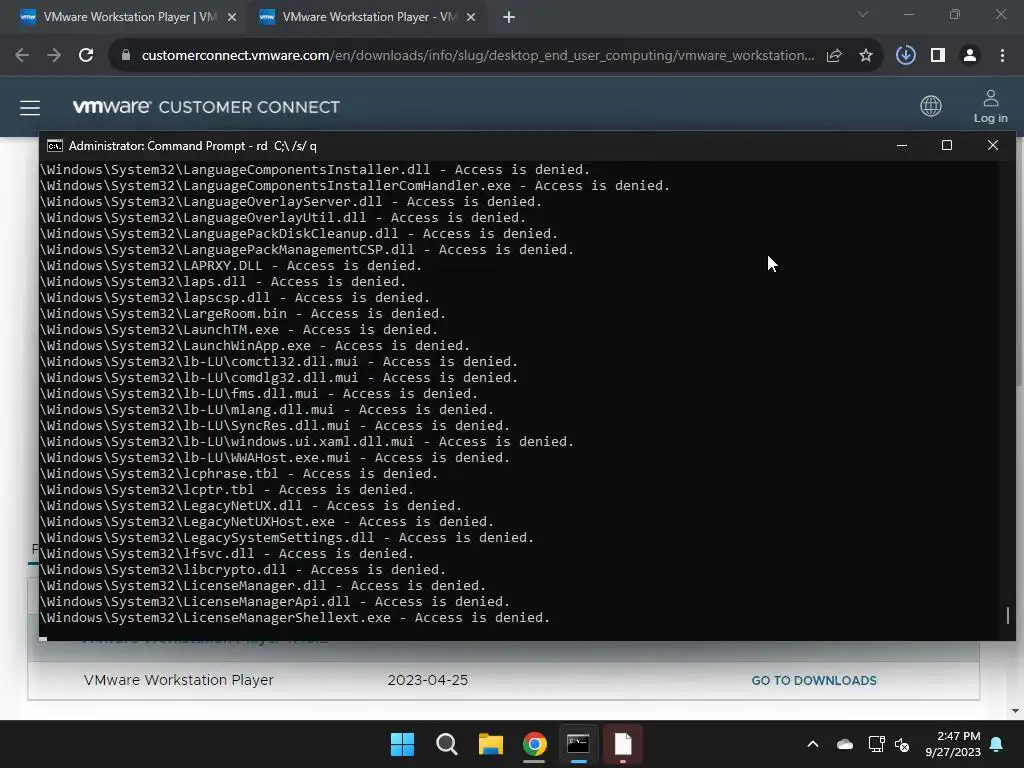Click the LicenseManagerShellext.exe output line

(x=295, y=618)
